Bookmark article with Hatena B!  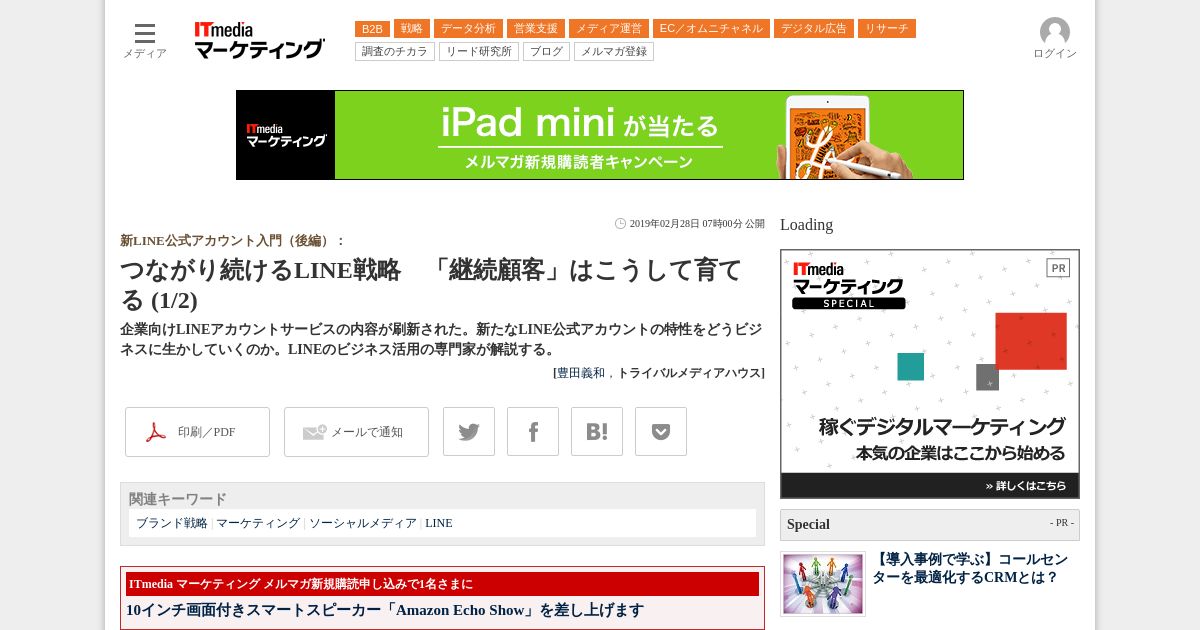coord(597,432)
